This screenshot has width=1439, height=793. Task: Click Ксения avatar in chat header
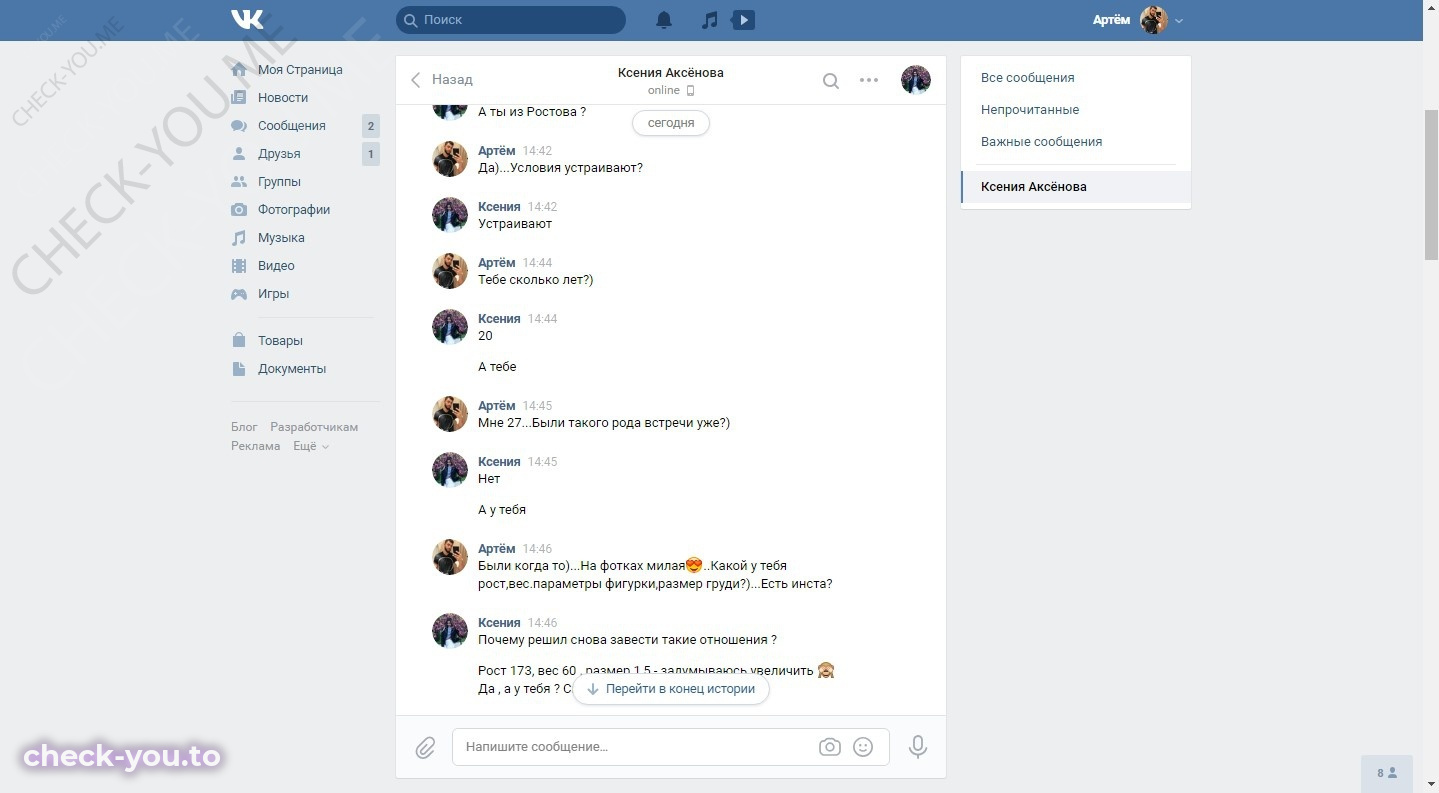pos(916,80)
